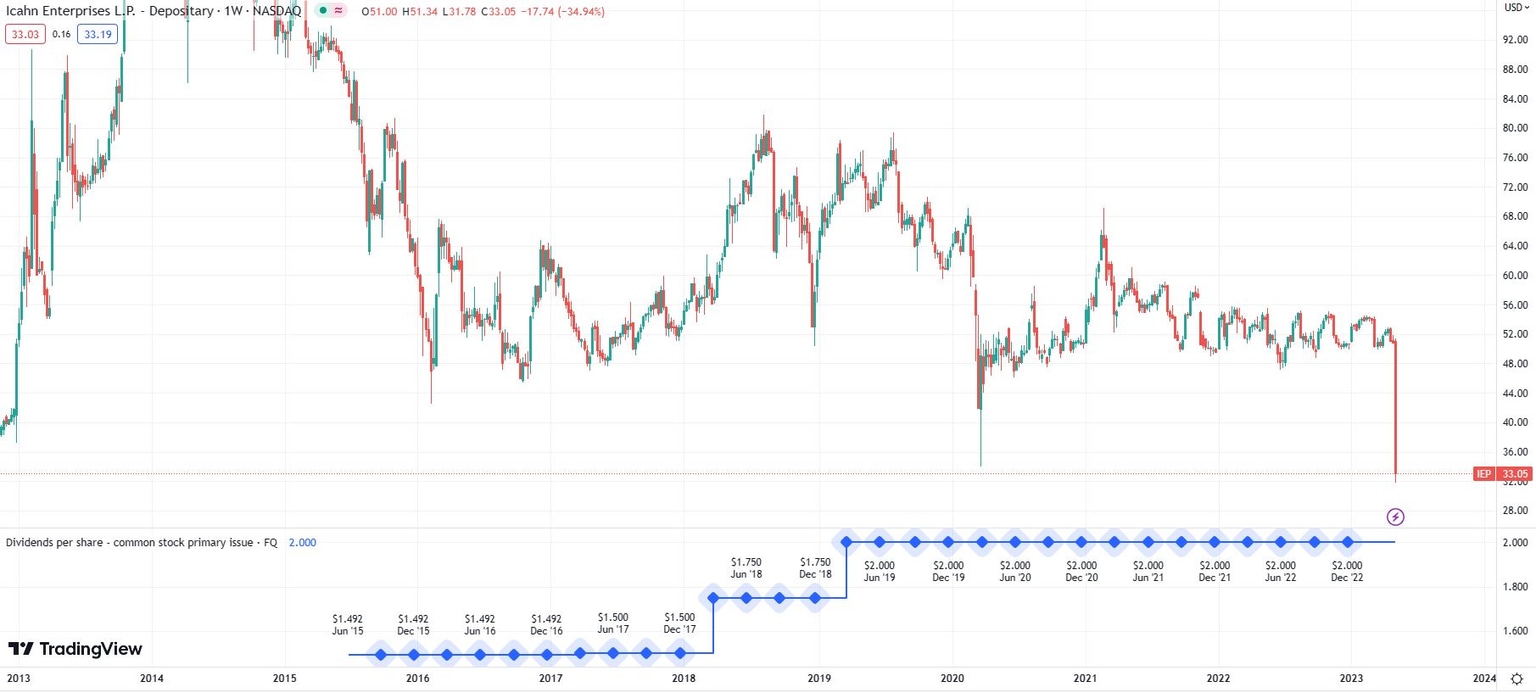1536x693 pixels.
Task: Click the dividend marker above Dec '22
Action: pos(1348,542)
